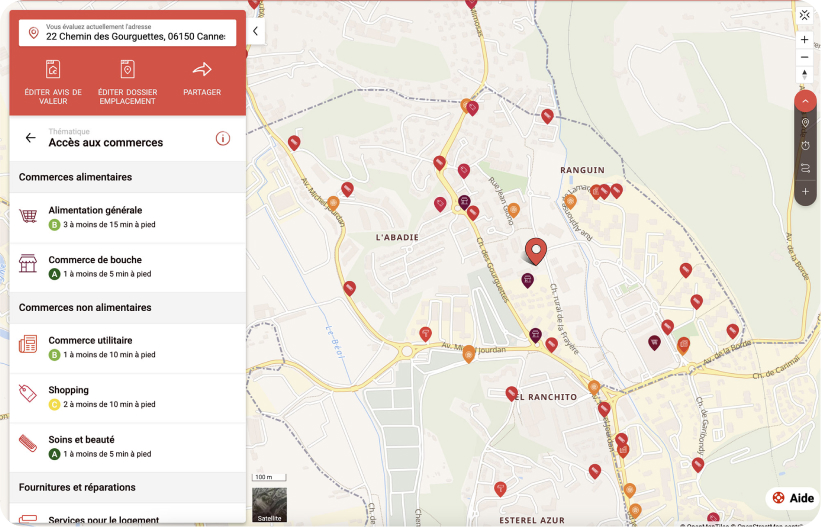Click the Partager share arrow
Screen dimensions: 821x527
coord(202,69)
